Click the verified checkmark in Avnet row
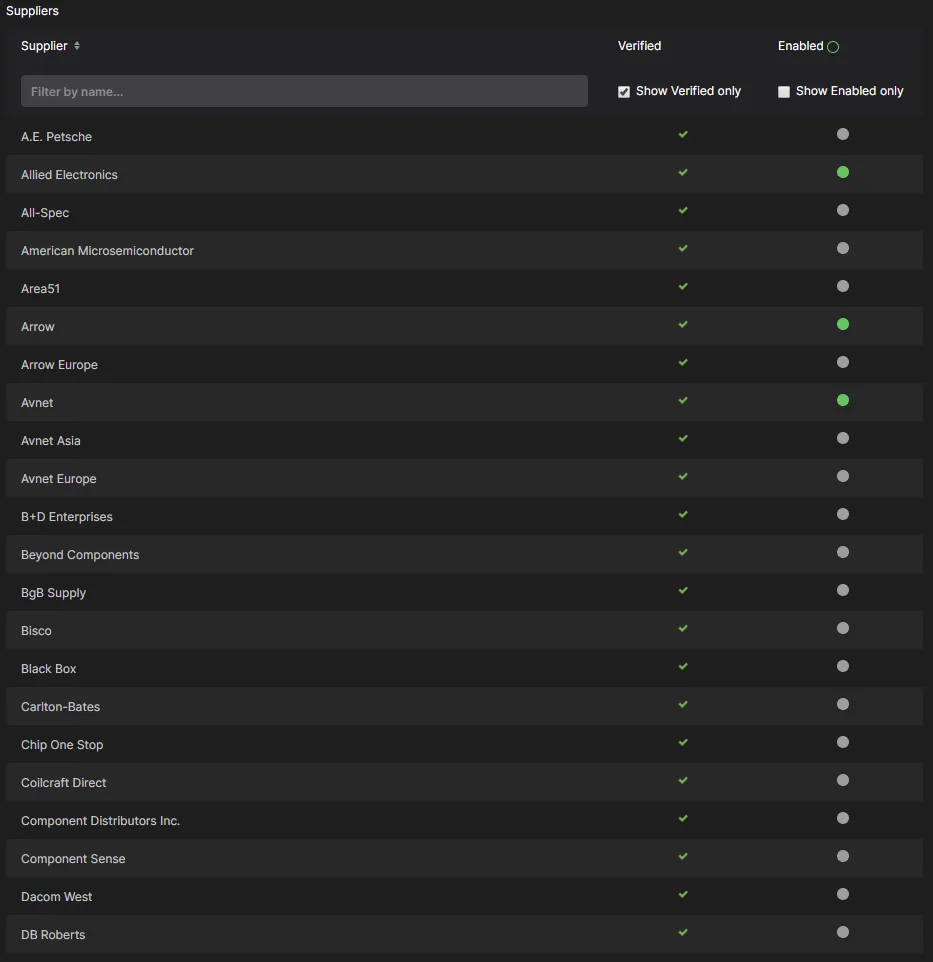Image resolution: width=933 pixels, height=962 pixels. click(683, 401)
